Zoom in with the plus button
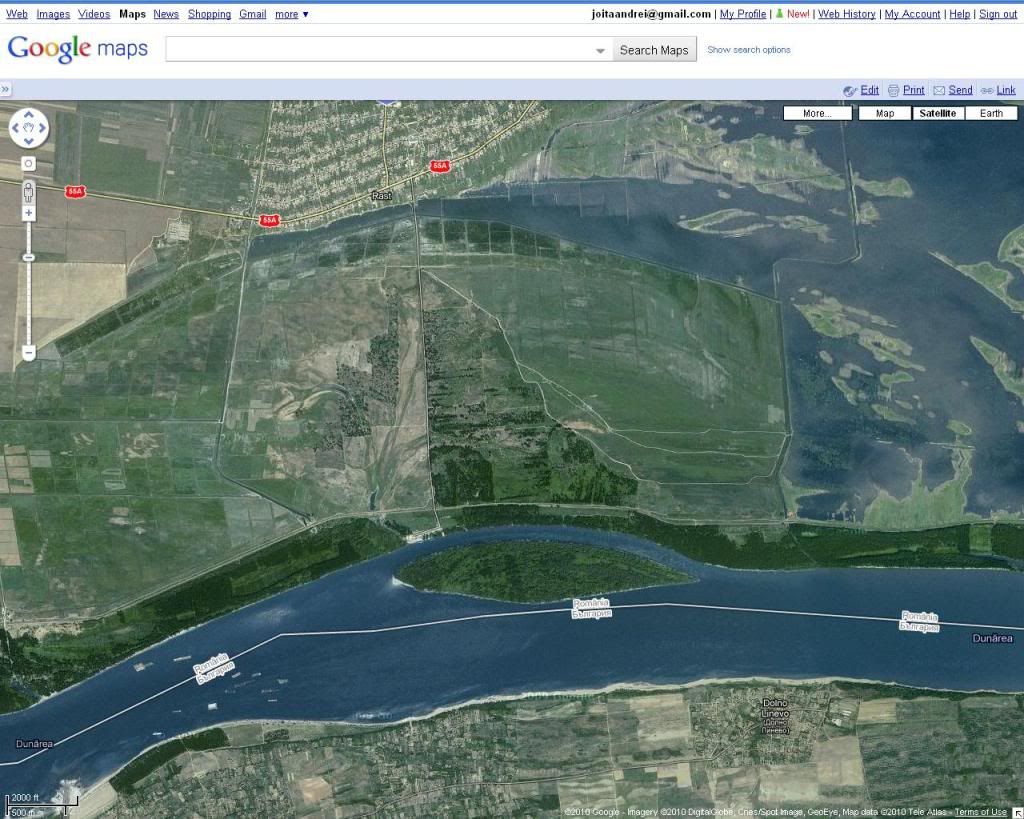The width and height of the screenshot is (1024, 819). pos(29,213)
